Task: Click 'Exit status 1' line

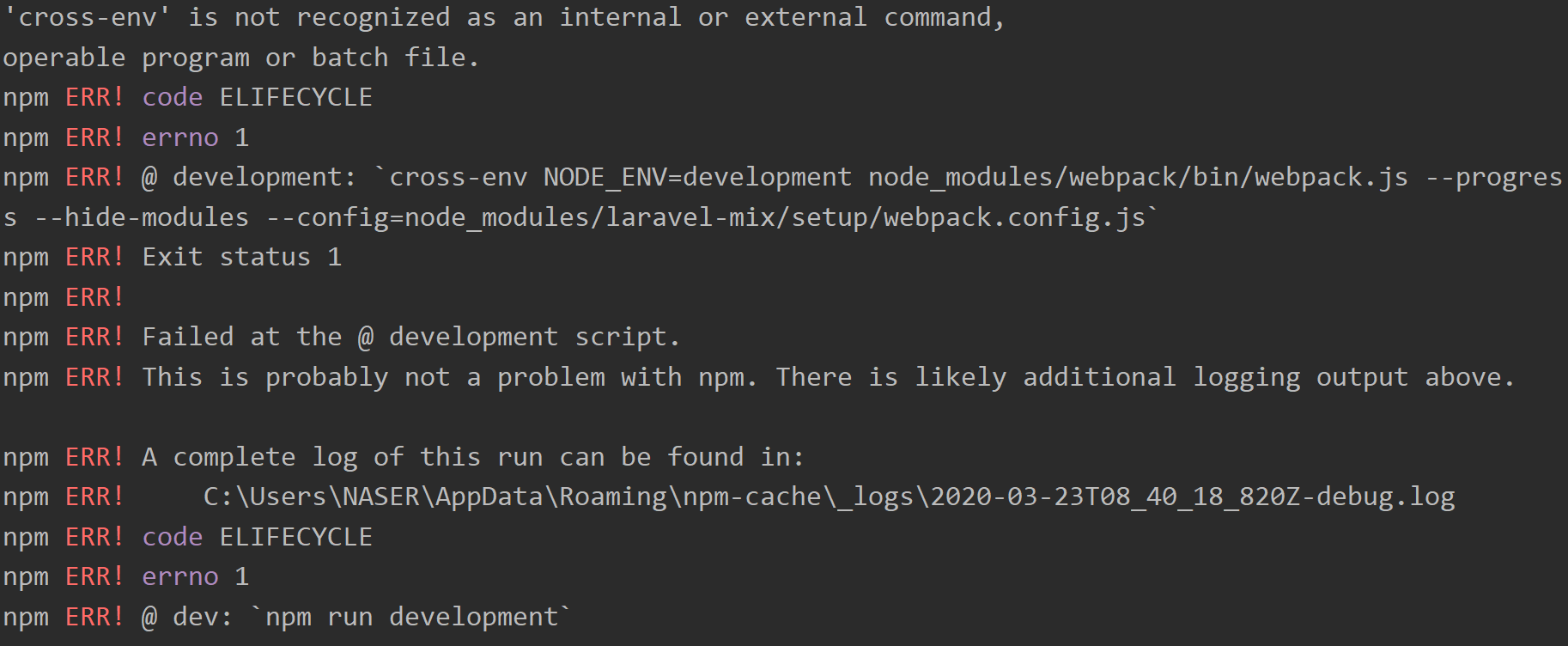Action: 241,257
